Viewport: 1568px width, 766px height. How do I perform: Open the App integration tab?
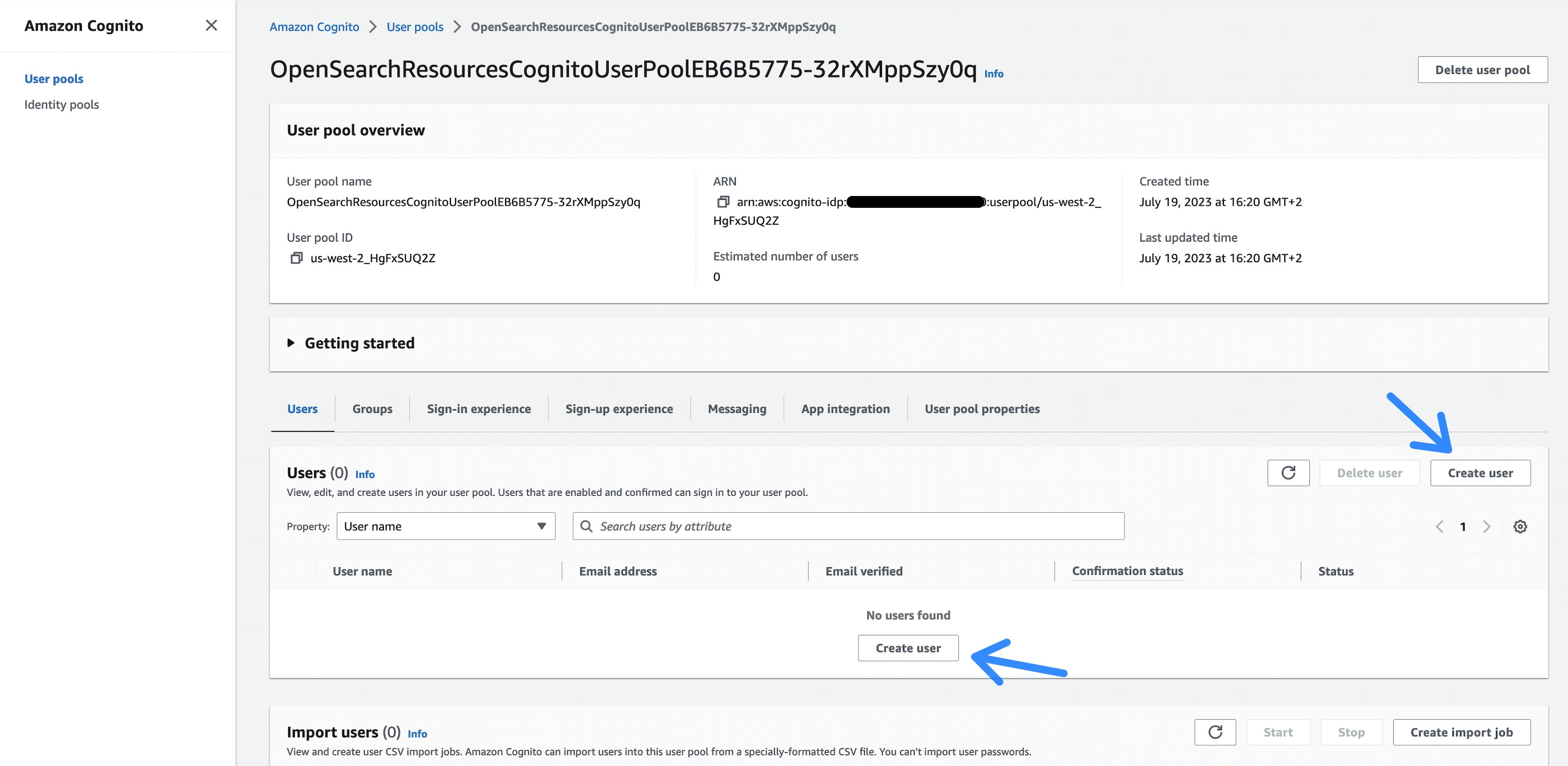[846, 409]
